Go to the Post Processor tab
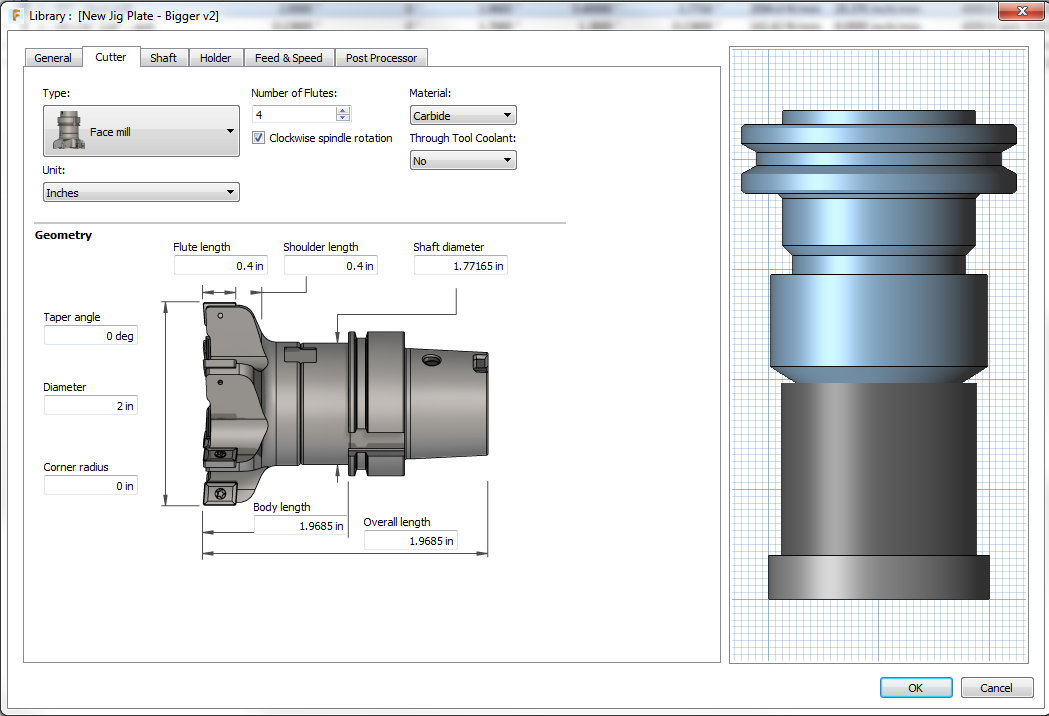 coord(381,58)
